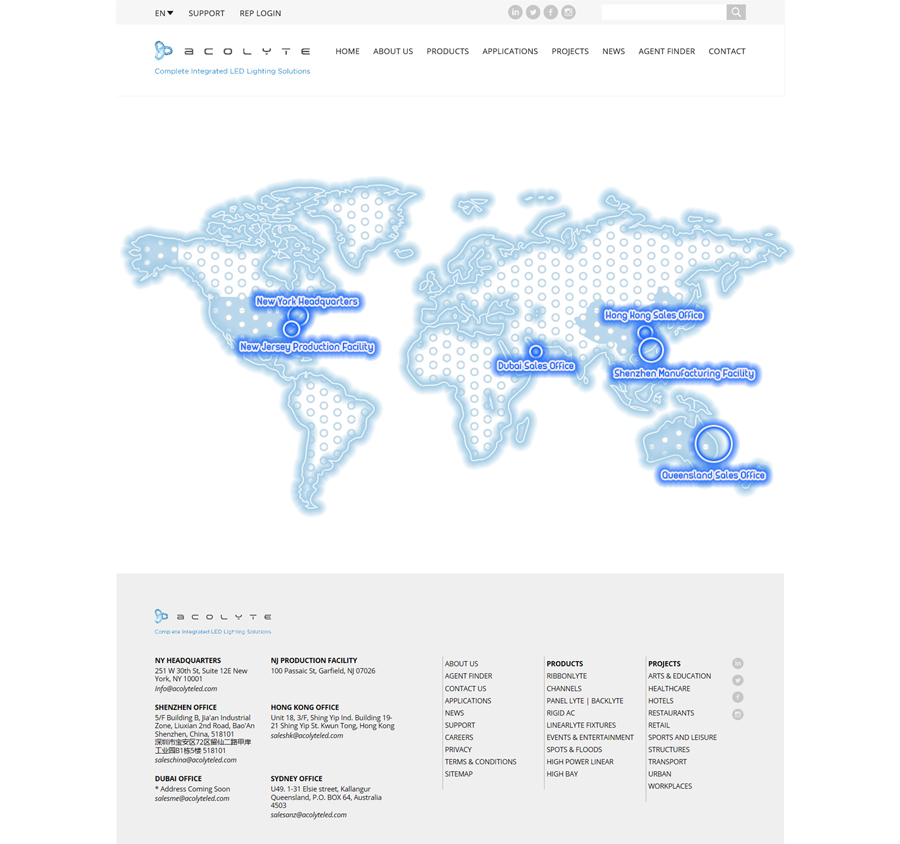Image resolution: width=900 pixels, height=844 pixels.
Task: Click Queensland Sales Office label
Action: pos(713,475)
